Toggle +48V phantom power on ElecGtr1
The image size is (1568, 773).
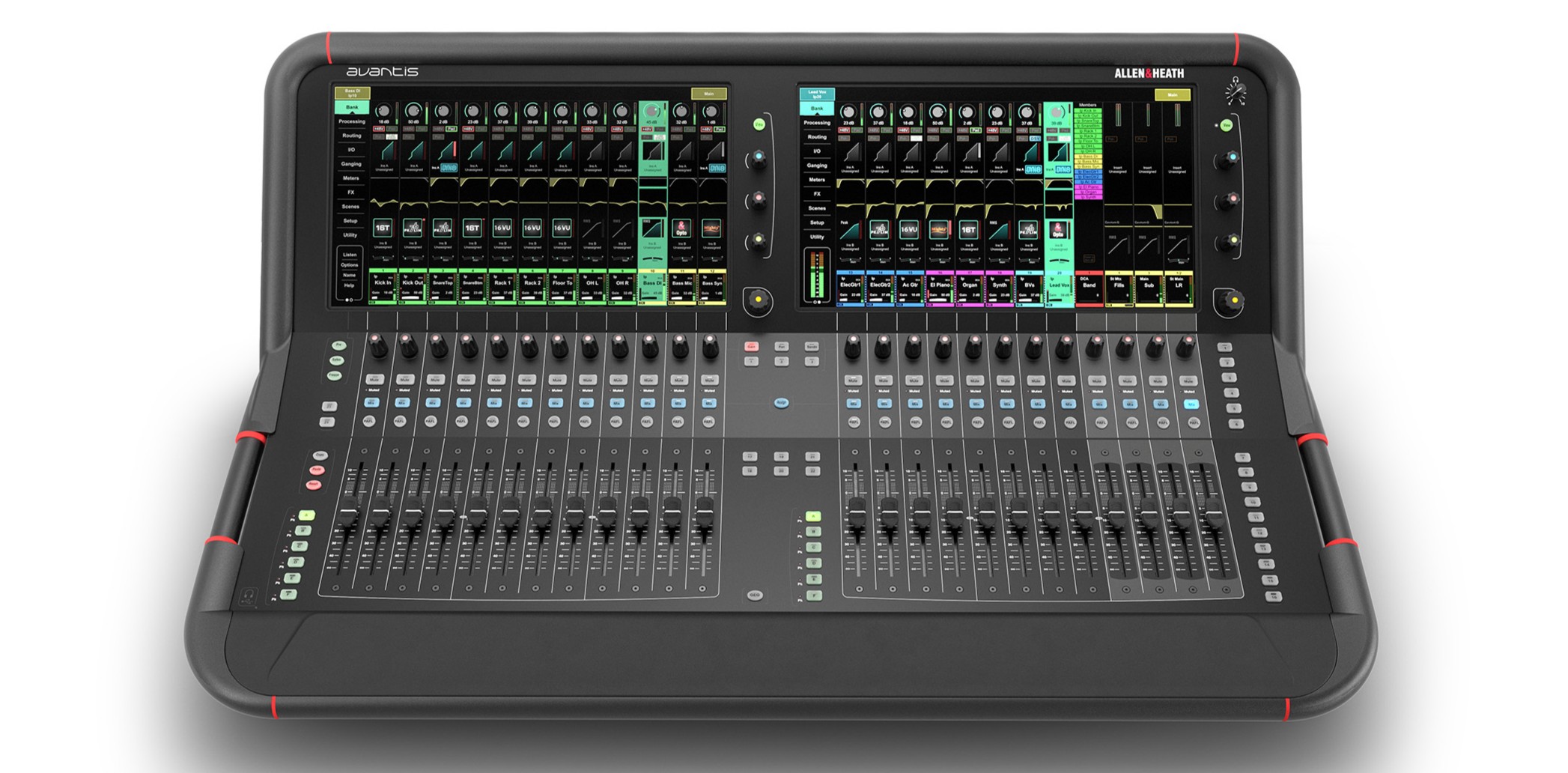(845, 130)
